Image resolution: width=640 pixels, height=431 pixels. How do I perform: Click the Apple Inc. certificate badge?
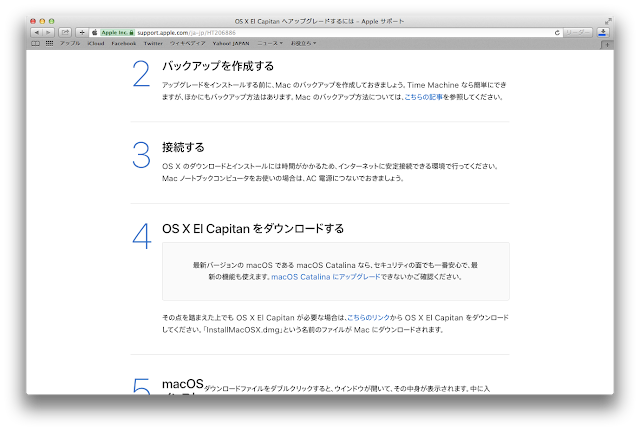pos(118,33)
